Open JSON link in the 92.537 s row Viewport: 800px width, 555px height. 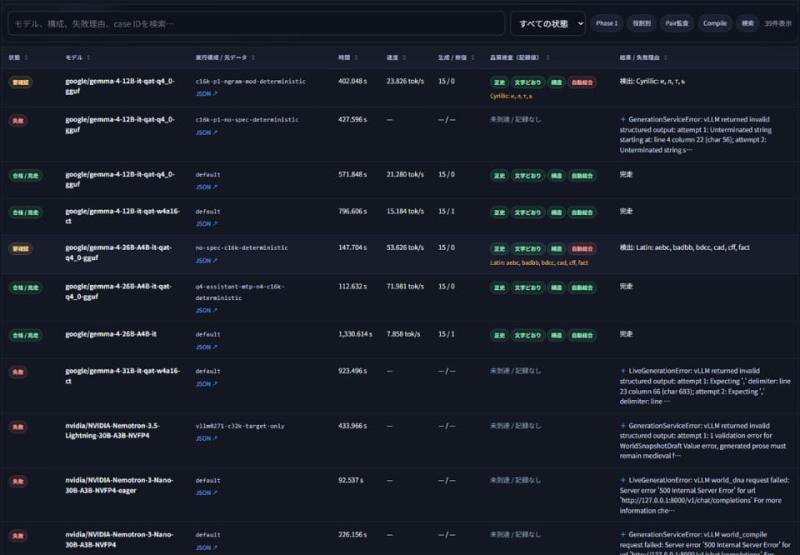click(x=207, y=493)
